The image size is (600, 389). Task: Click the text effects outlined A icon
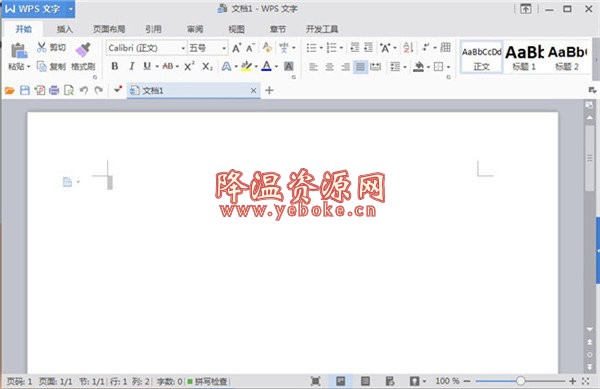click(226, 67)
